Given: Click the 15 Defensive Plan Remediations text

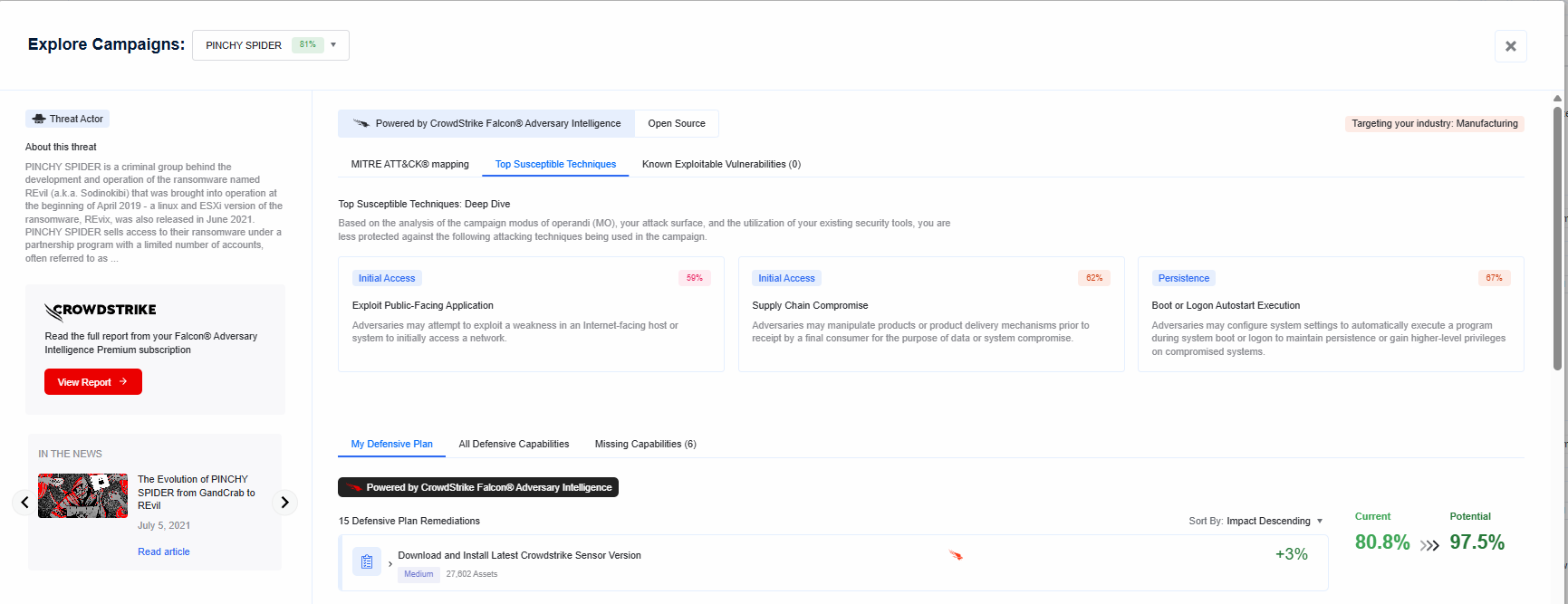Looking at the screenshot, I should coord(409,521).
